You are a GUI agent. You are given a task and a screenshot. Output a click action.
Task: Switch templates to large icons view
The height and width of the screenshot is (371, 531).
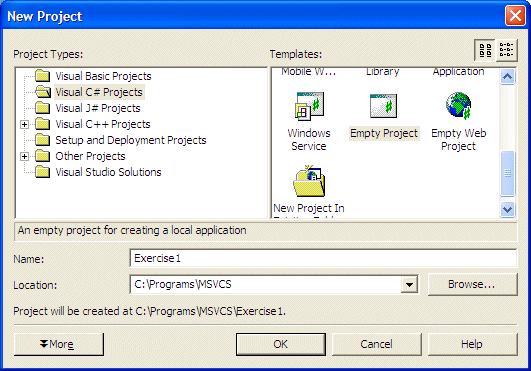[485, 50]
